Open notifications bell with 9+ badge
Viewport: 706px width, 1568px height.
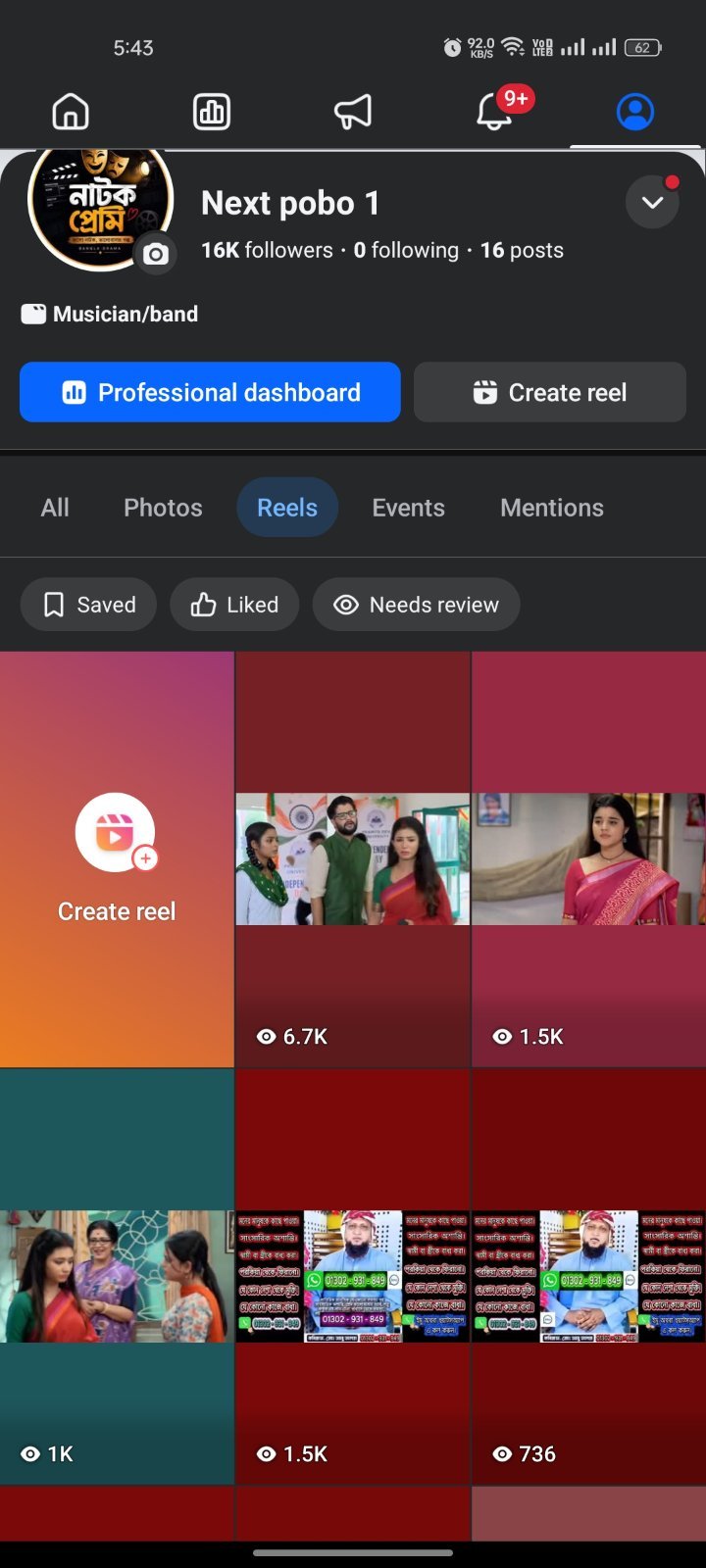495,112
